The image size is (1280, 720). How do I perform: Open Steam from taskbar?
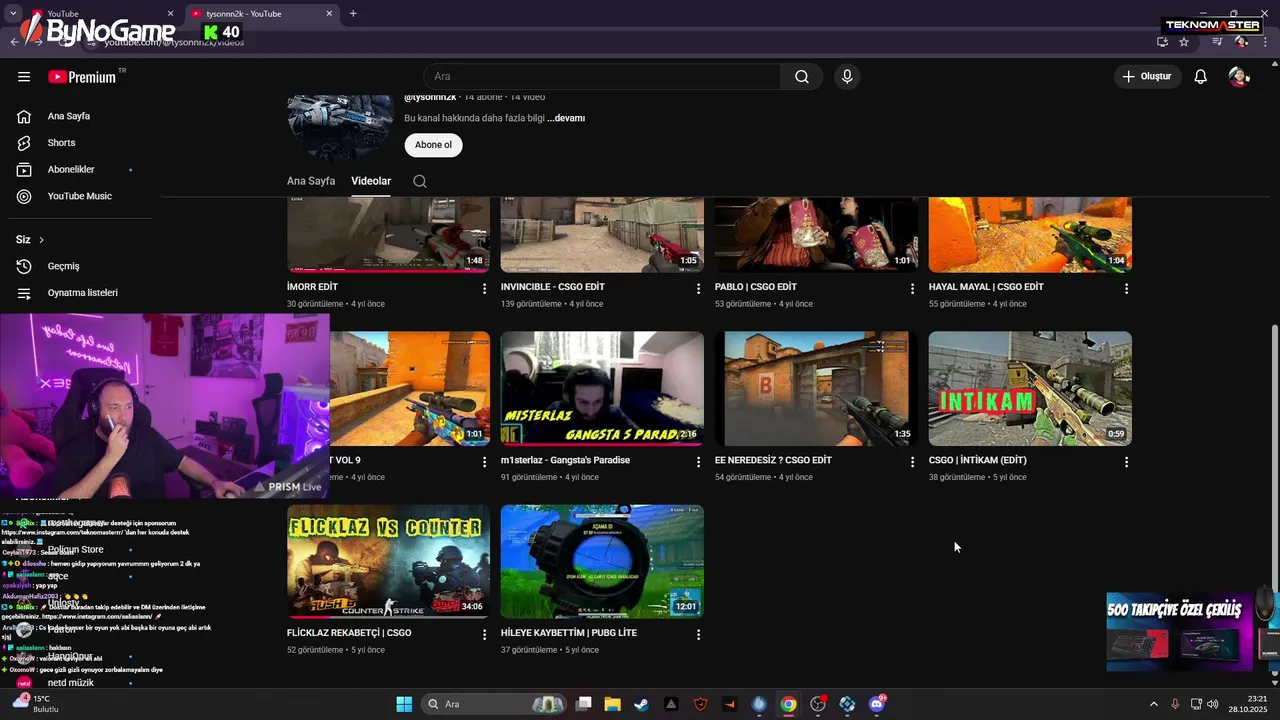(x=641, y=704)
